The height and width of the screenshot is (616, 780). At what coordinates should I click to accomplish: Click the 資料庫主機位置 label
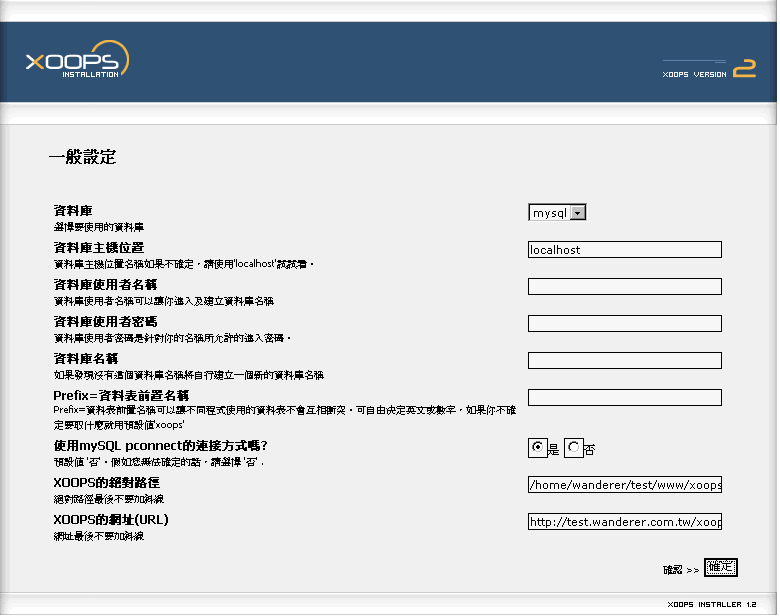tap(98, 247)
